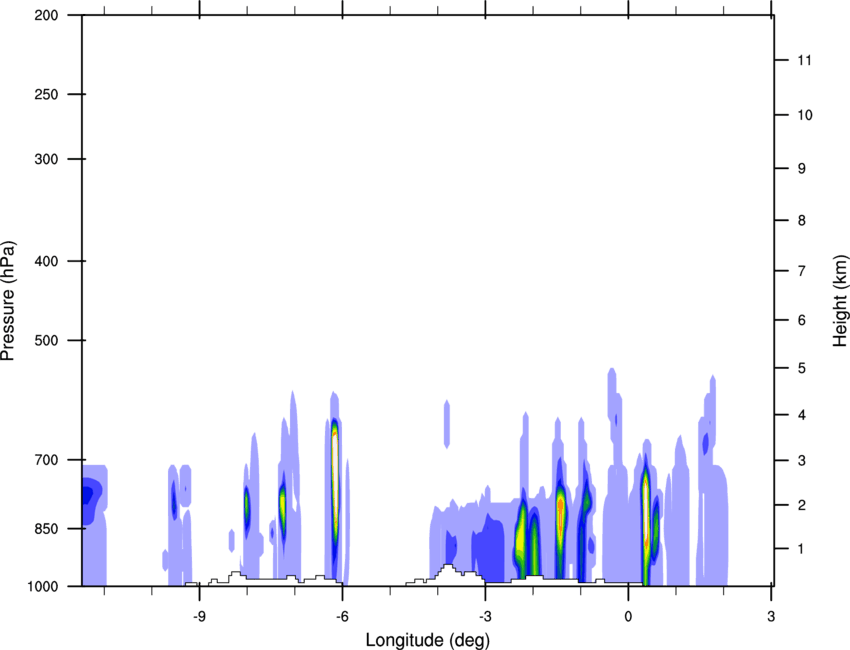The width and height of the screenshot is (850, 650).
Task: Click the -6 longitude tick label
Action: click(x=342, y=616)
